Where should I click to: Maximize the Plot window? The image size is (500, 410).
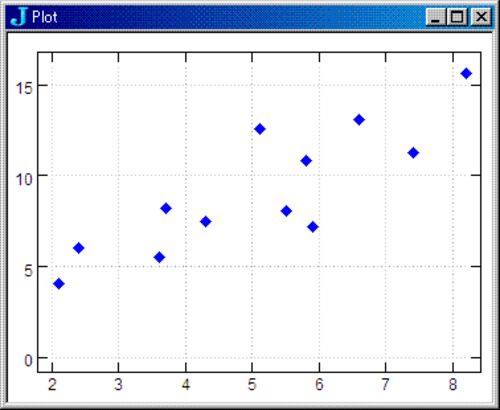pyautogui.click(x=457, y=17)
